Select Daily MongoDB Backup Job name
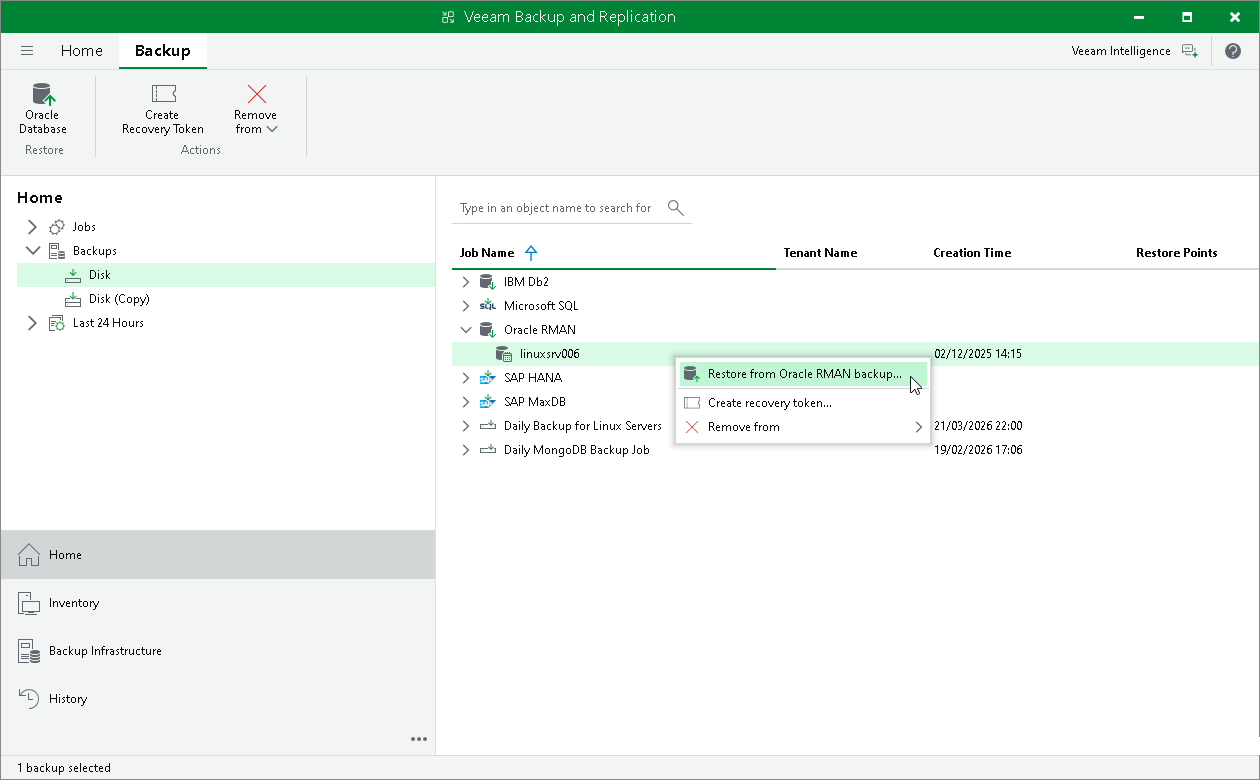1260x780 pixels. tap(577, 450)
